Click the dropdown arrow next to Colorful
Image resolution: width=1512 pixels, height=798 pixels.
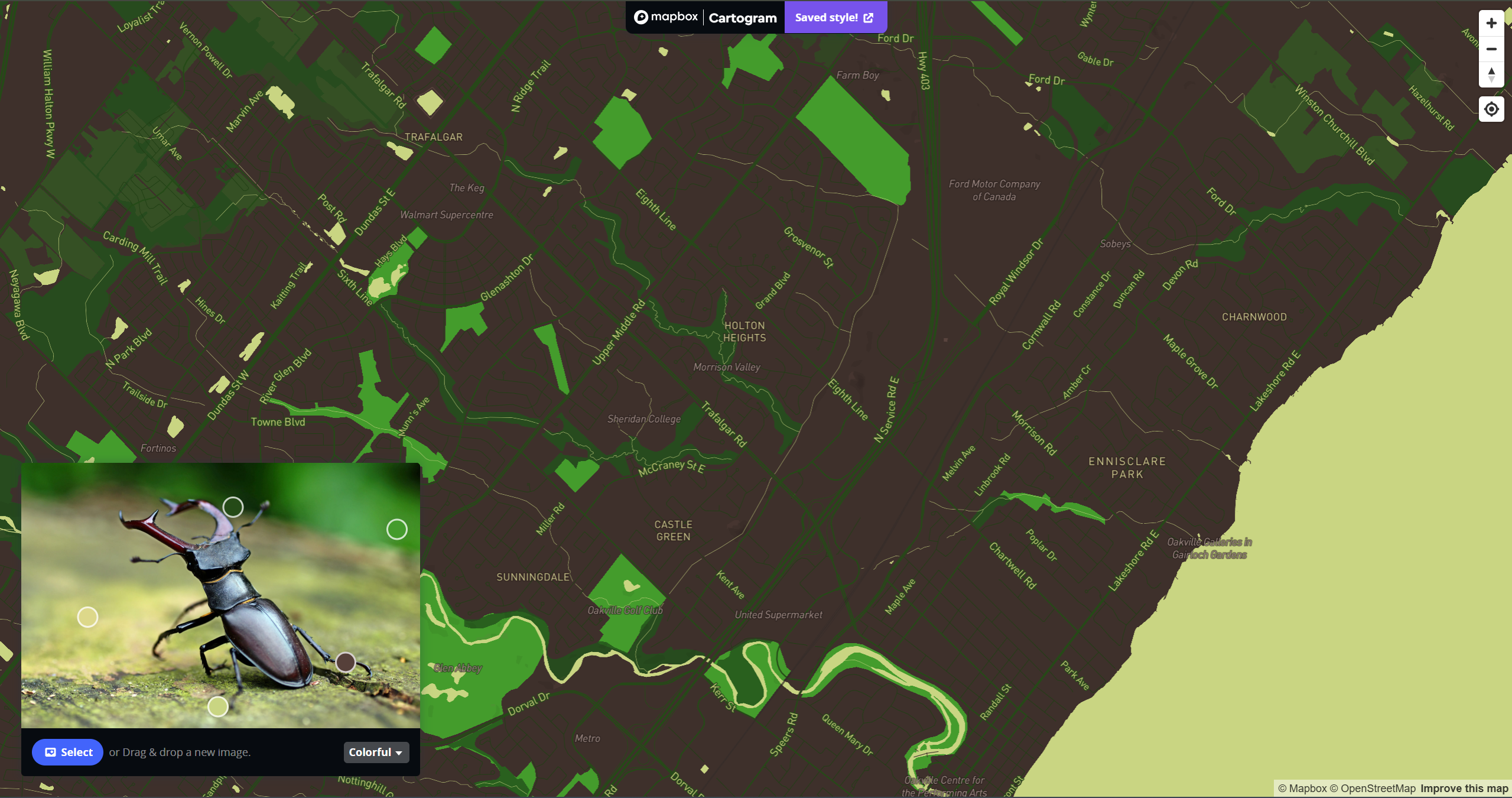point(399,752)
